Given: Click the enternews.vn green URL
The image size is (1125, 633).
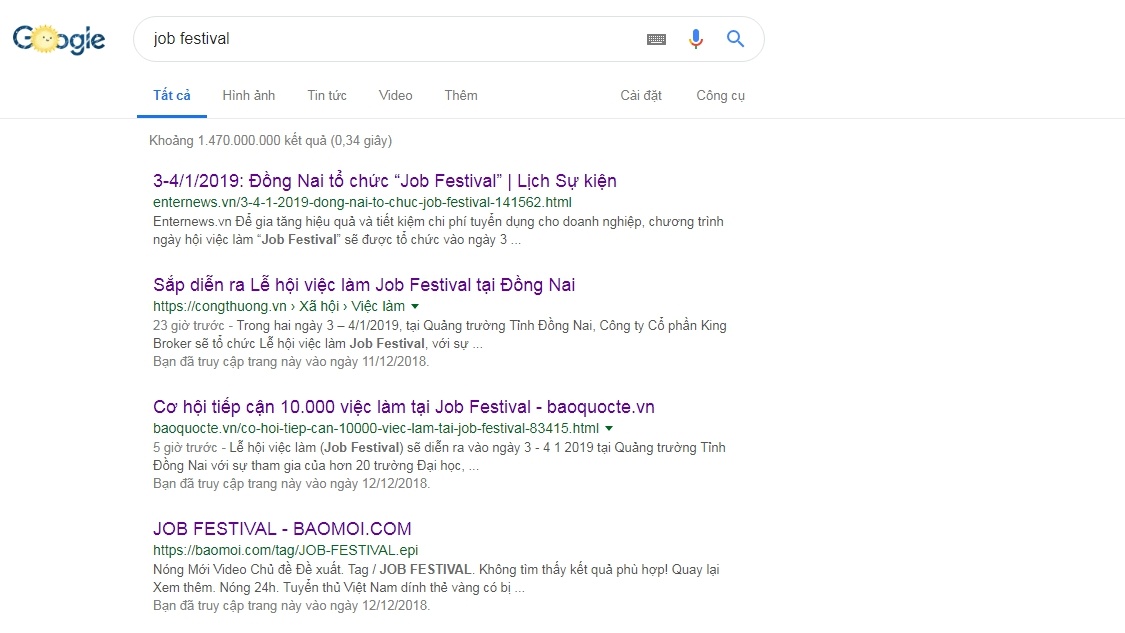Looking at the screenshot, I should [362, 202].
